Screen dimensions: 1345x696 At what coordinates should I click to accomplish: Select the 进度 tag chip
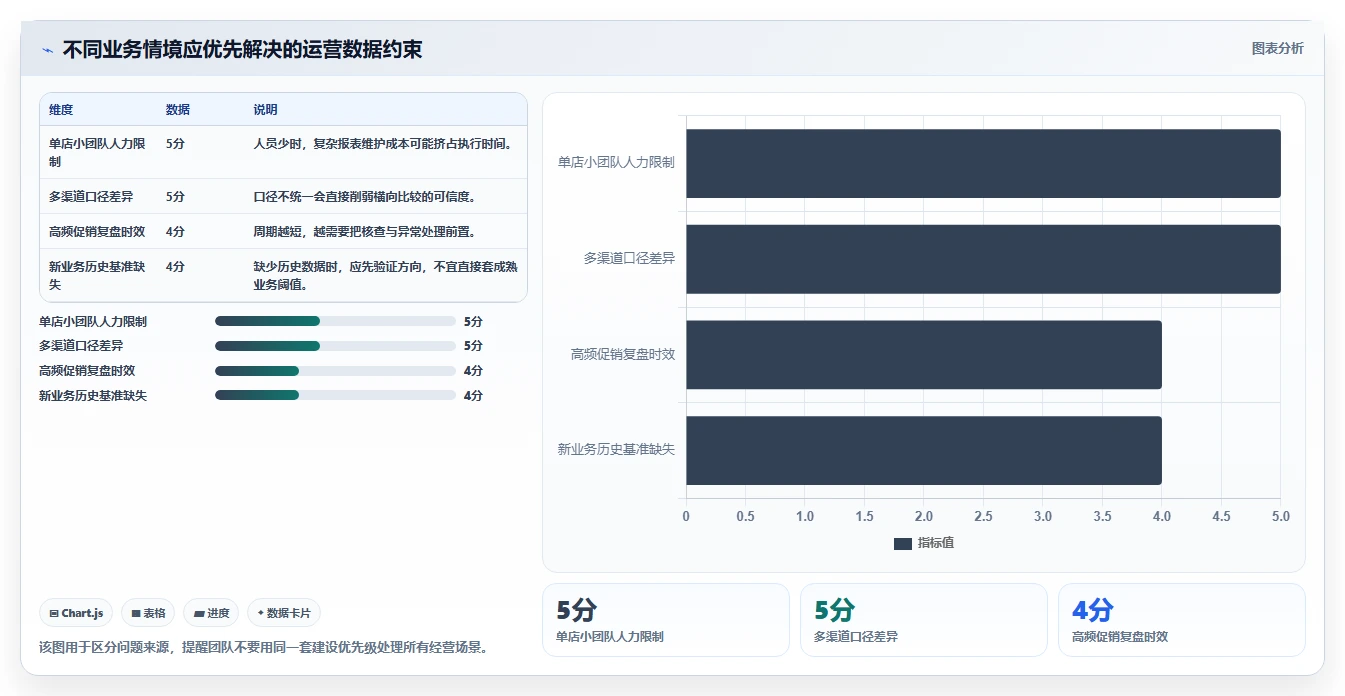coord(211,613)
